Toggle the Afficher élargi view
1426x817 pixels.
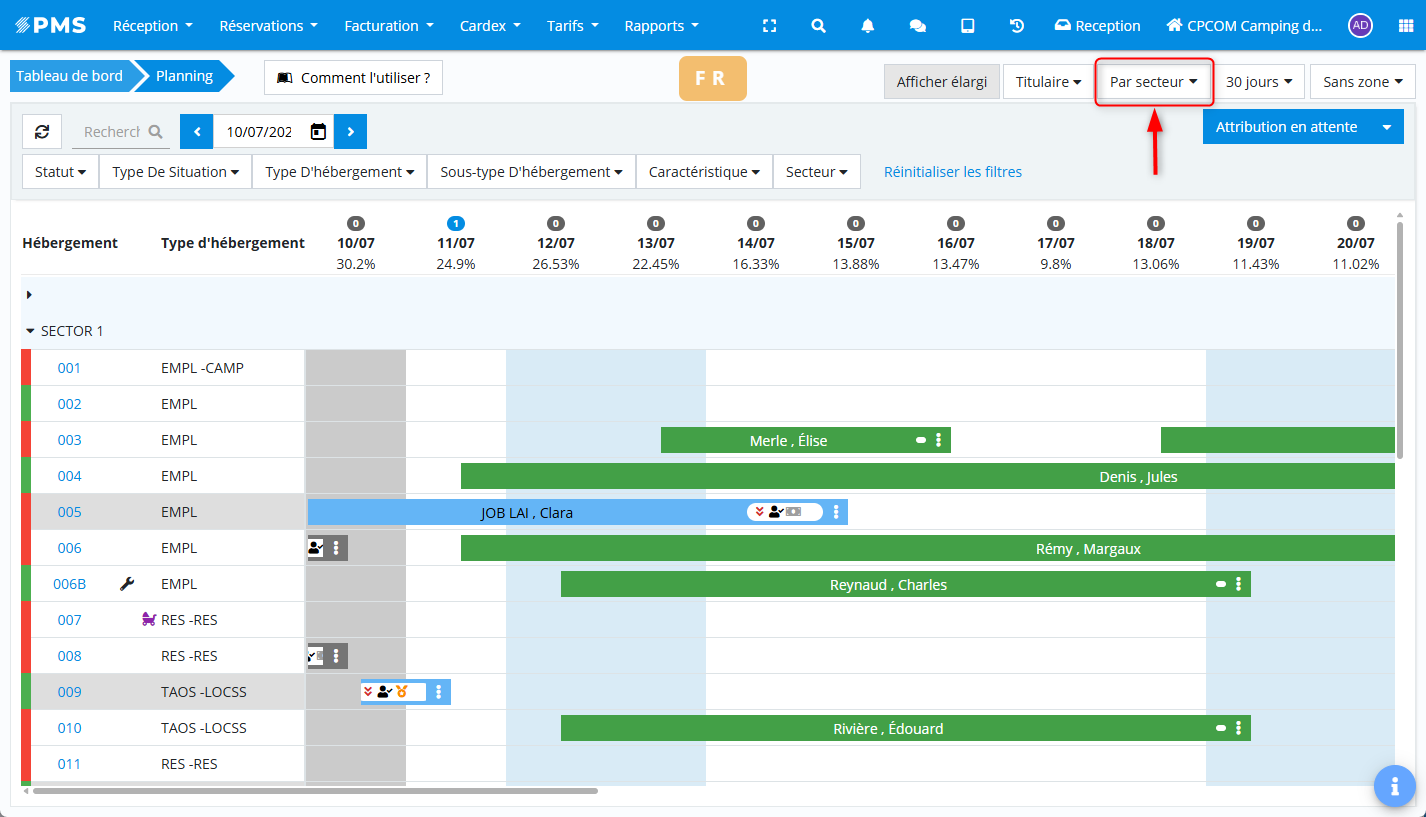(941, 82)
